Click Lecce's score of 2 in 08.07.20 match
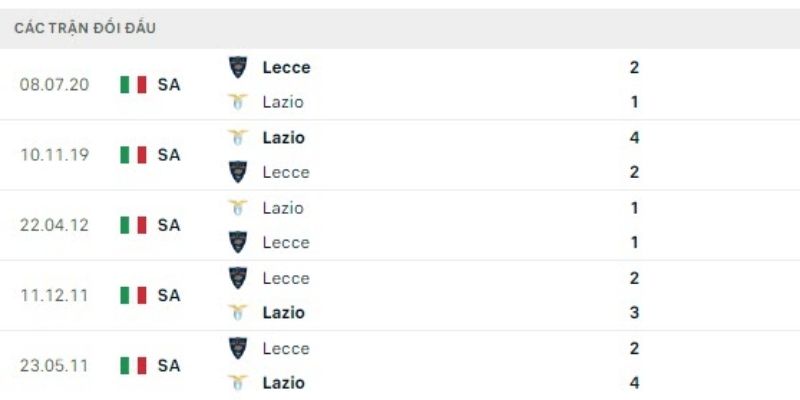The width and height of the screenshot is (800, 400). [634, 67]
